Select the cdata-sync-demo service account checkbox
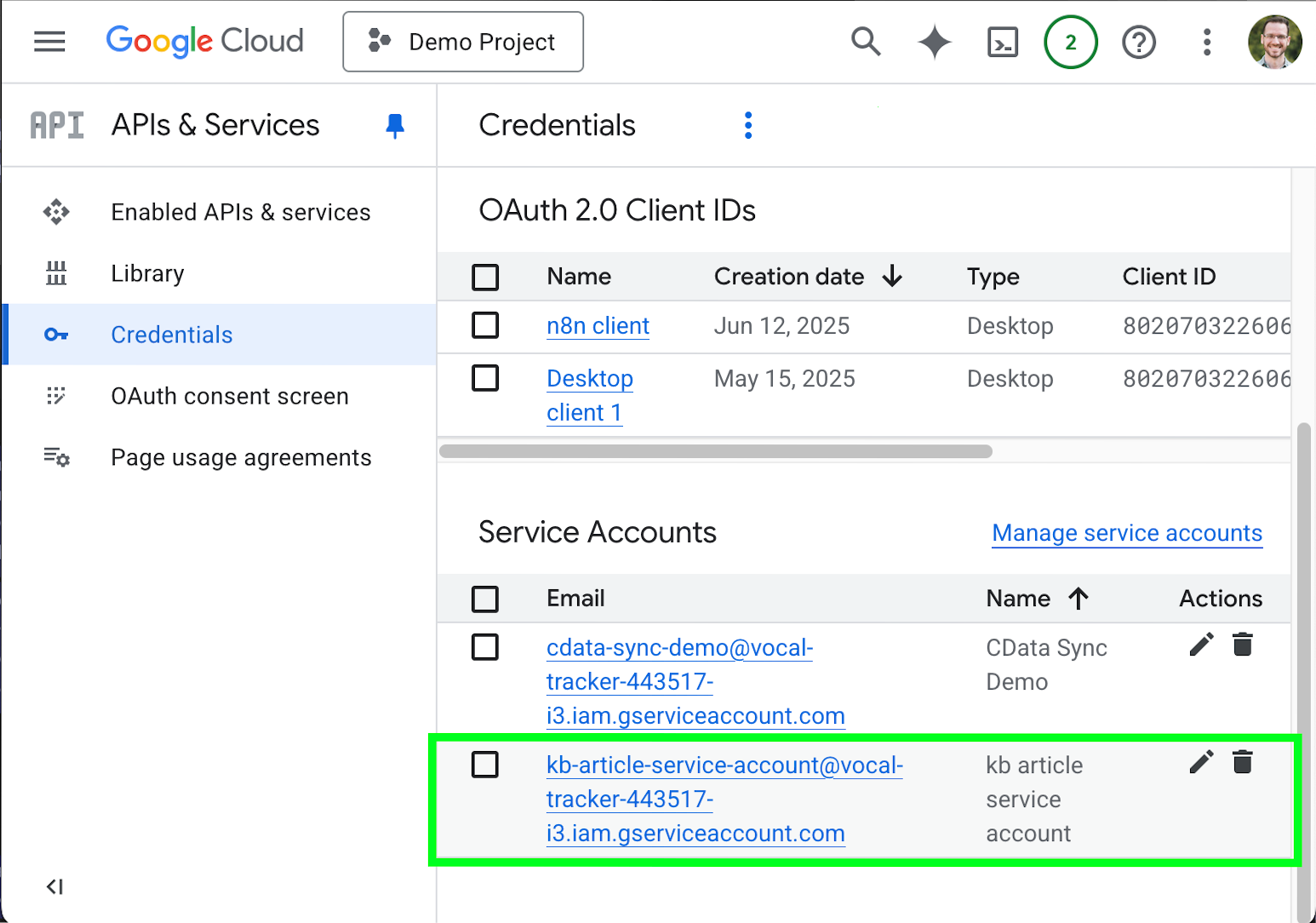 (485, 647)
